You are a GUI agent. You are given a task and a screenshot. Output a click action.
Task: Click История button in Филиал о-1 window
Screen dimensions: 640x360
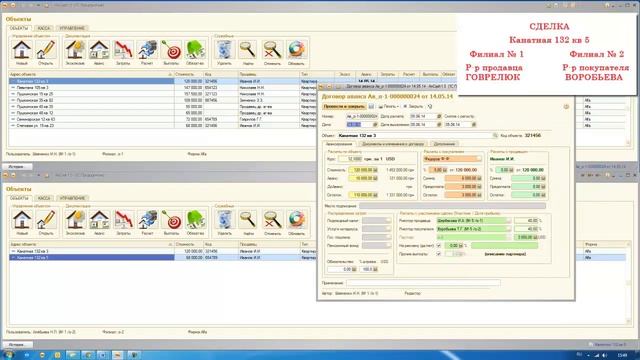point(17,167)
